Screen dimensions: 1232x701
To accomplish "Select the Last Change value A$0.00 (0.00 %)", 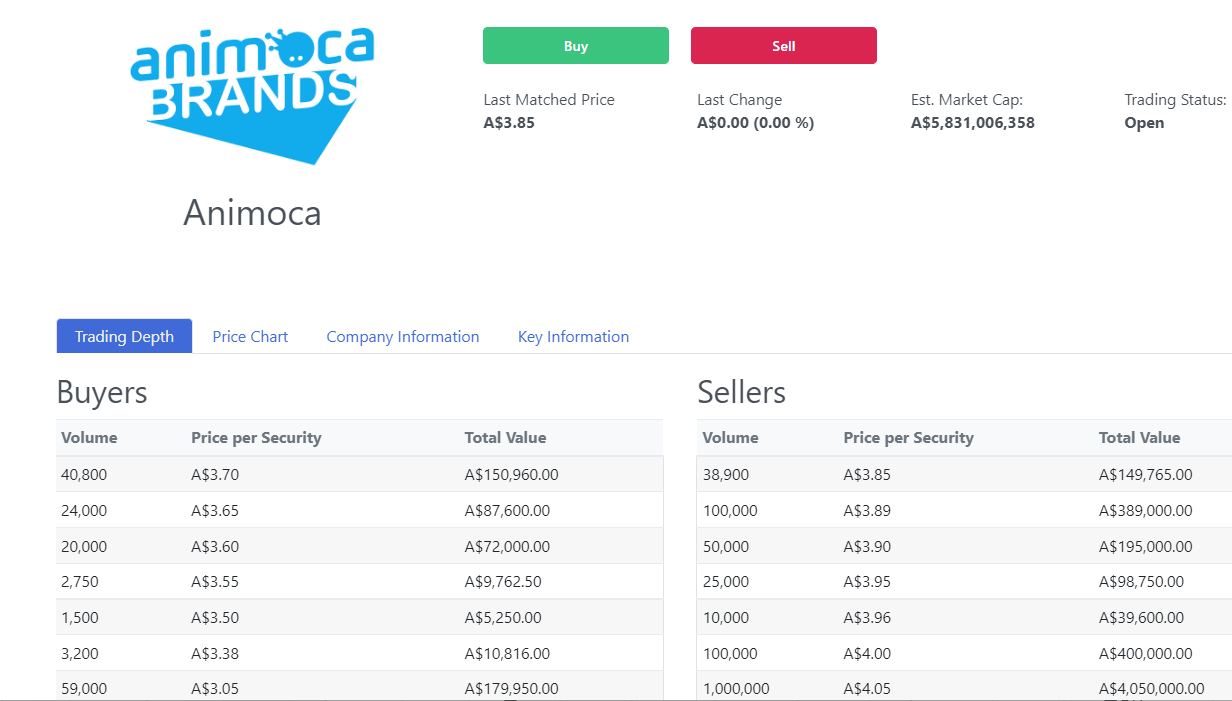I will click(755, 123).
